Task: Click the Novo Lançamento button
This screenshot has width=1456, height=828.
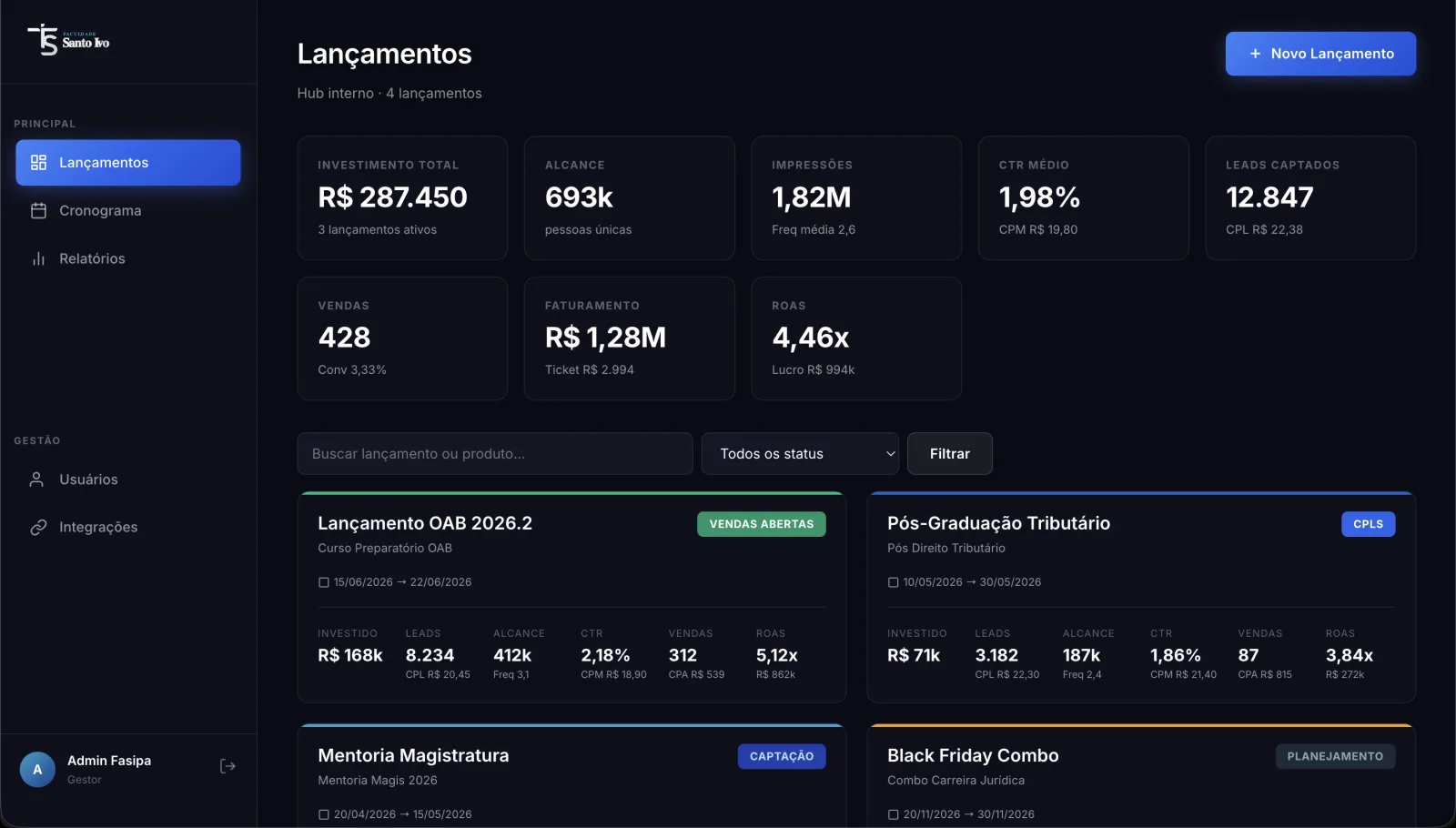Action: 1320,54
